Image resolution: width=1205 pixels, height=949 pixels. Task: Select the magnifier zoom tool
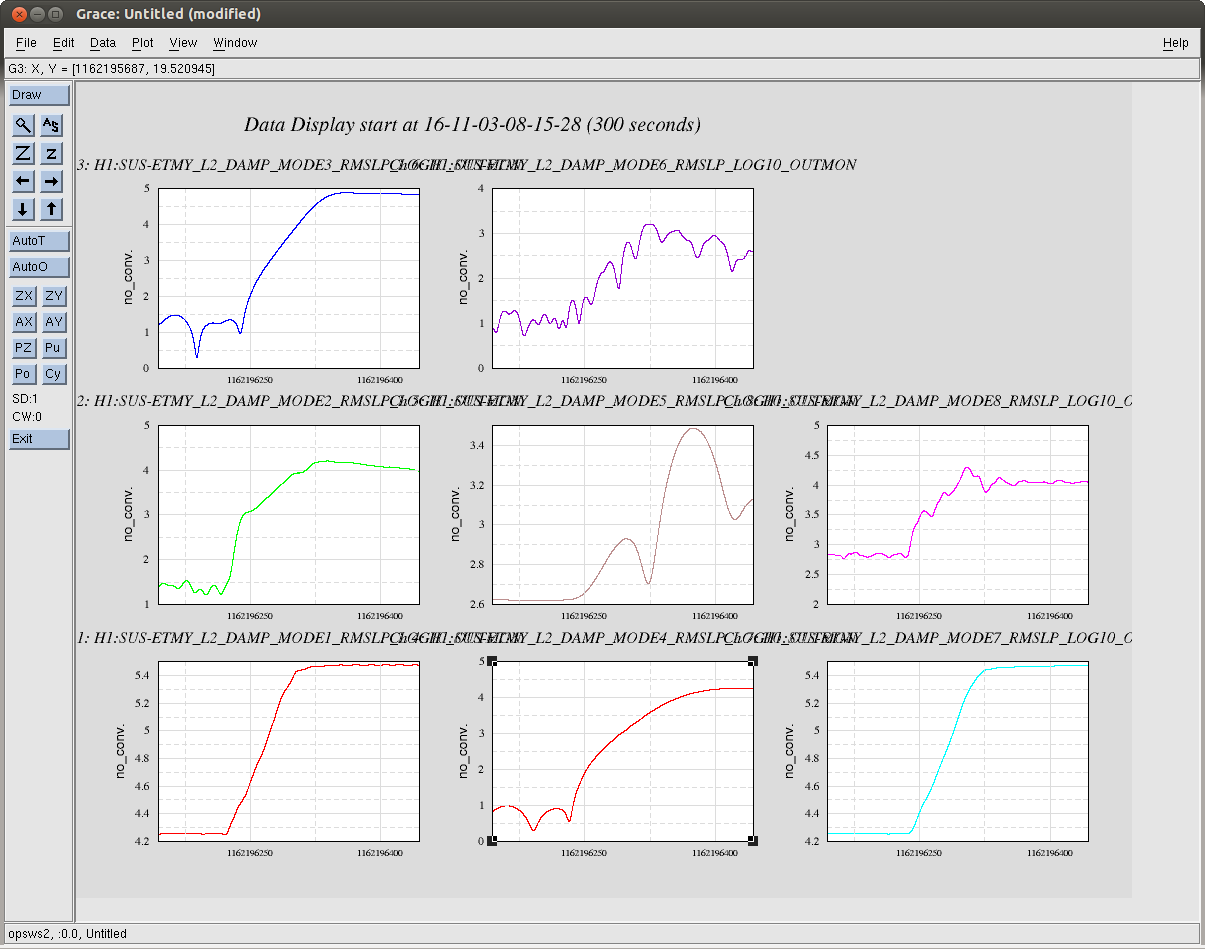point(23,125)
